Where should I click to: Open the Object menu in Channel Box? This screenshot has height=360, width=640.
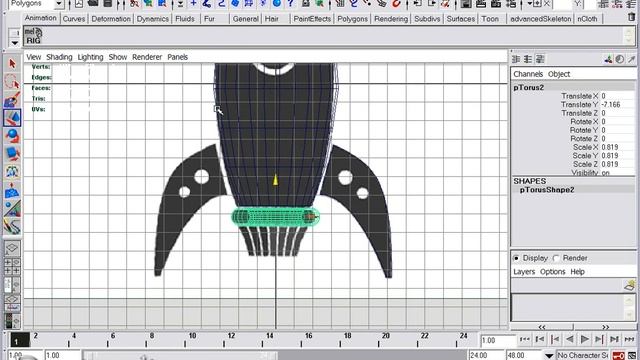[x=559, y=74]
